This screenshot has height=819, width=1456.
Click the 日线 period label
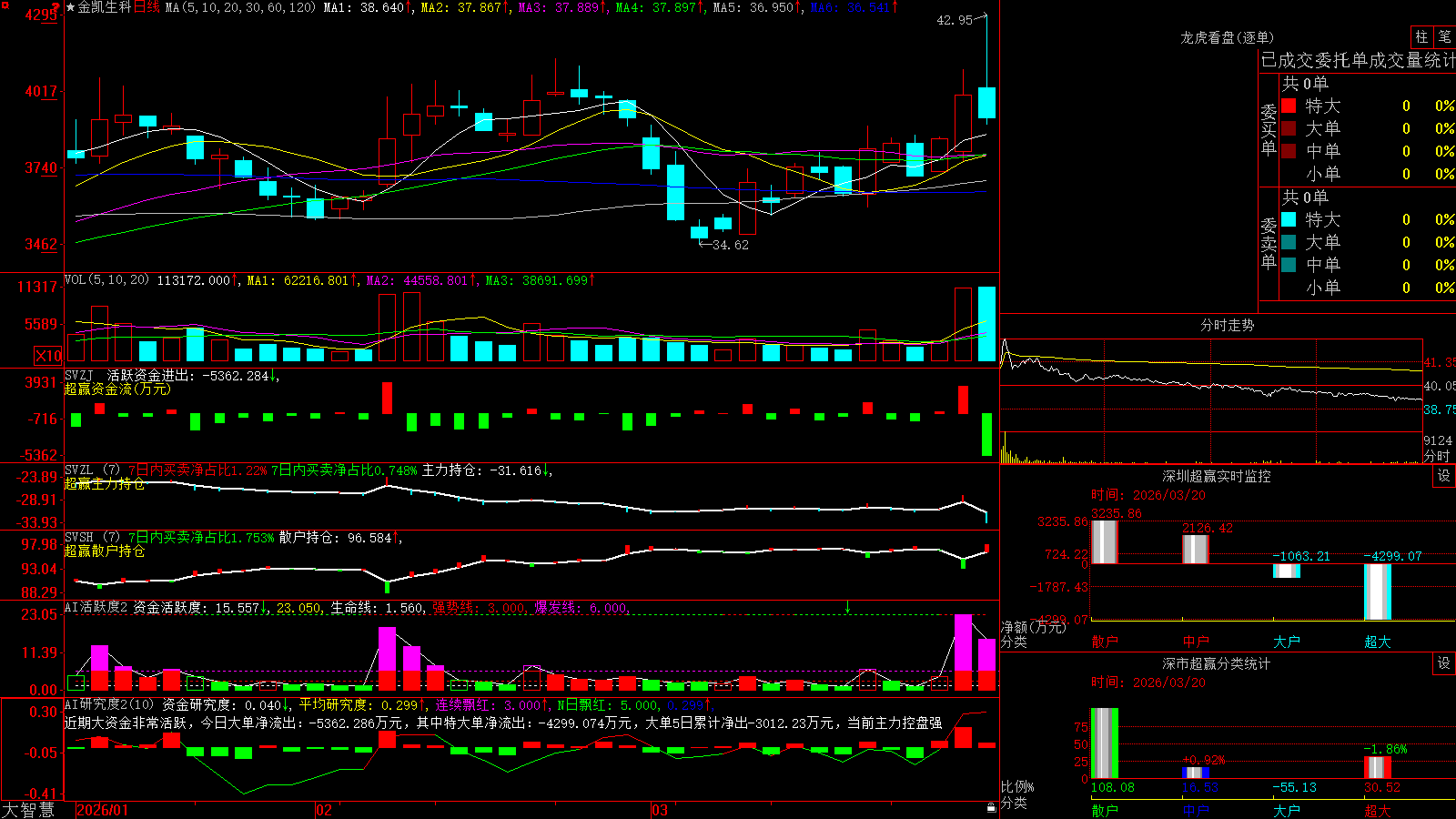[x=147, y=7]
